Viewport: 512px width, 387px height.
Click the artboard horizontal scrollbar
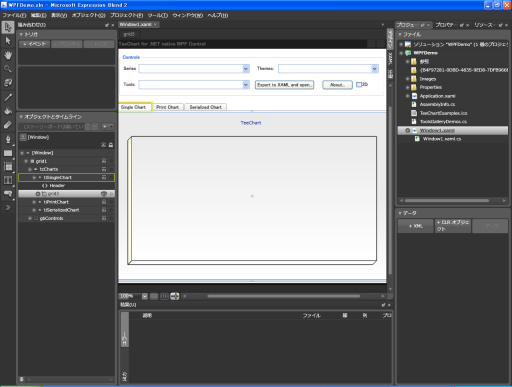tap(283, 296)
